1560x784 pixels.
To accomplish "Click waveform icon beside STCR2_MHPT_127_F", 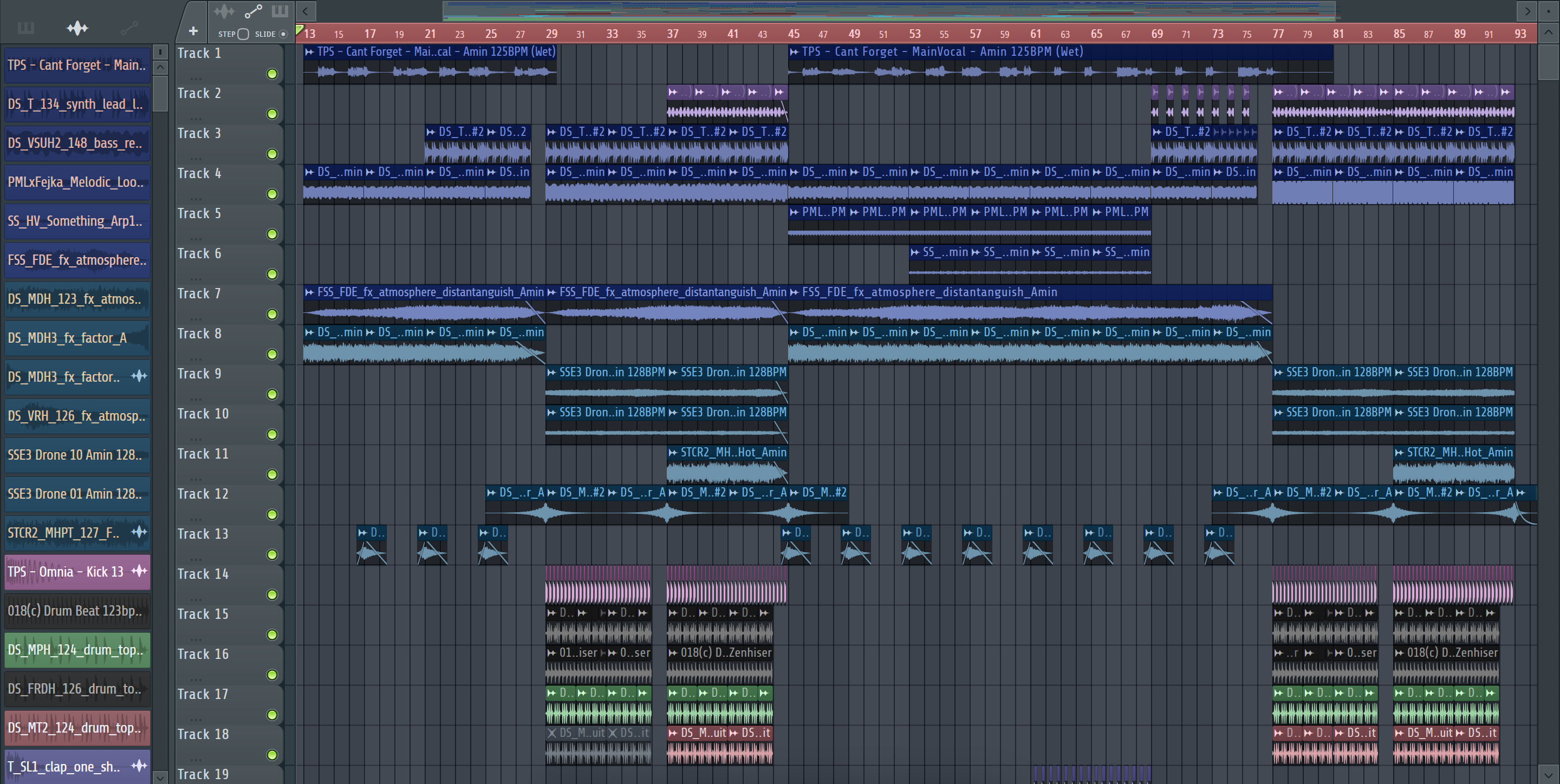I will click(x=139, y=532).
